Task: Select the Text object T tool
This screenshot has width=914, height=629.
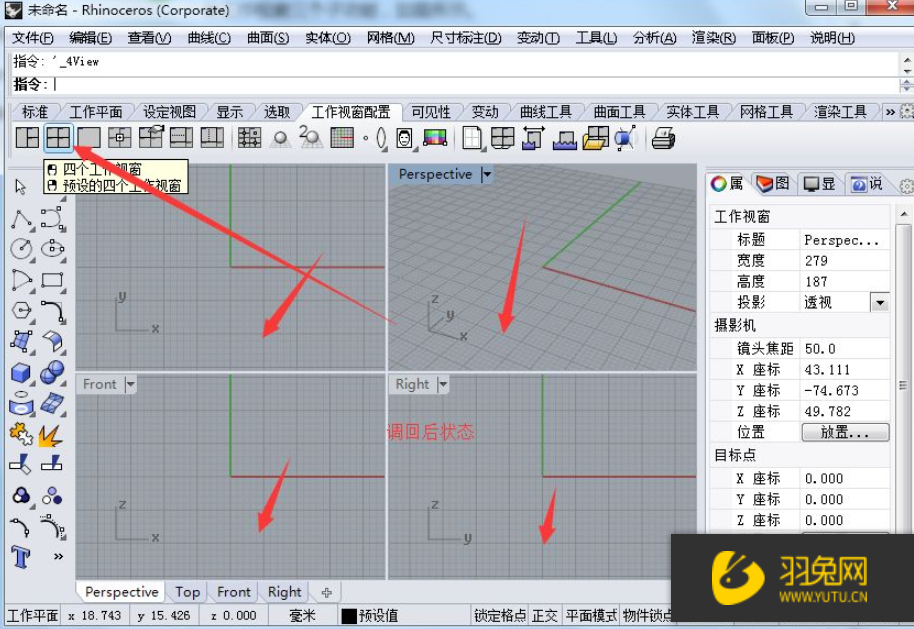Action: (20, 557)
